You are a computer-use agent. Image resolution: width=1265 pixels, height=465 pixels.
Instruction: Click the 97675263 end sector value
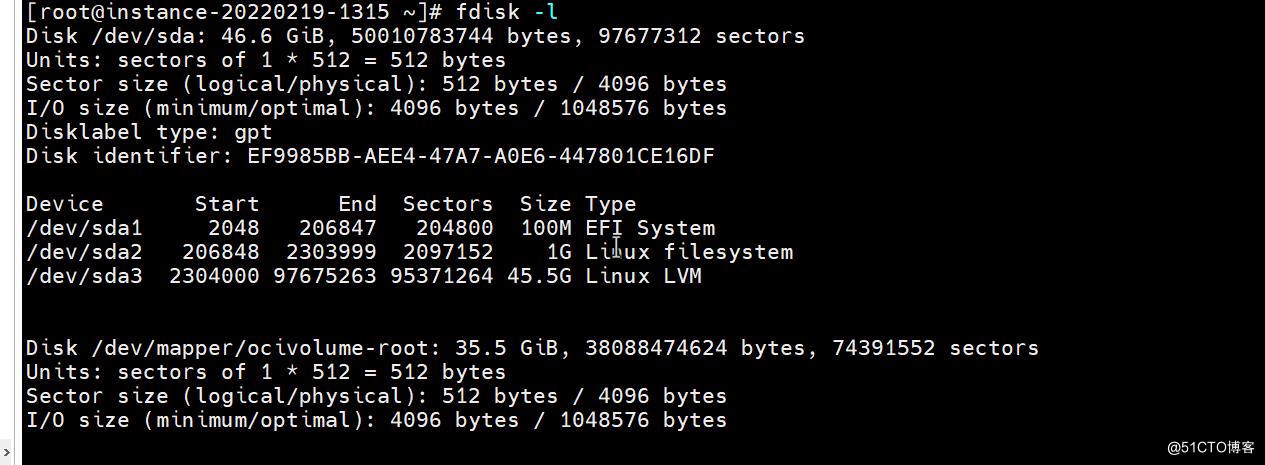(325, 276)
